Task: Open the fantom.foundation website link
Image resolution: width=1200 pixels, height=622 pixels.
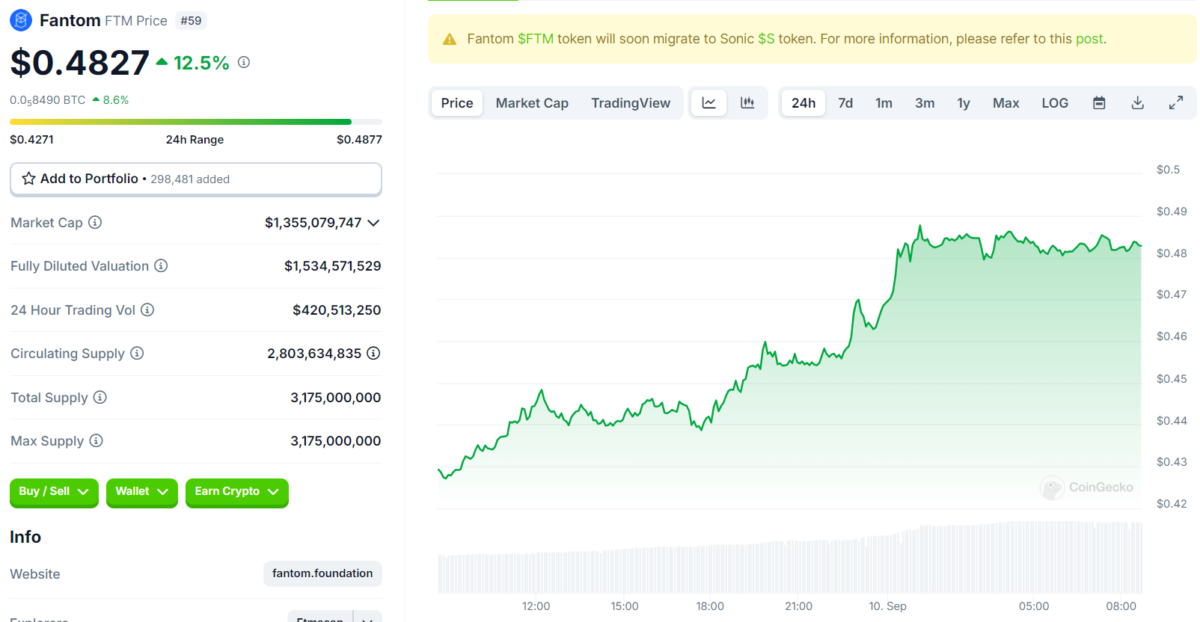Action: (322, 574)
